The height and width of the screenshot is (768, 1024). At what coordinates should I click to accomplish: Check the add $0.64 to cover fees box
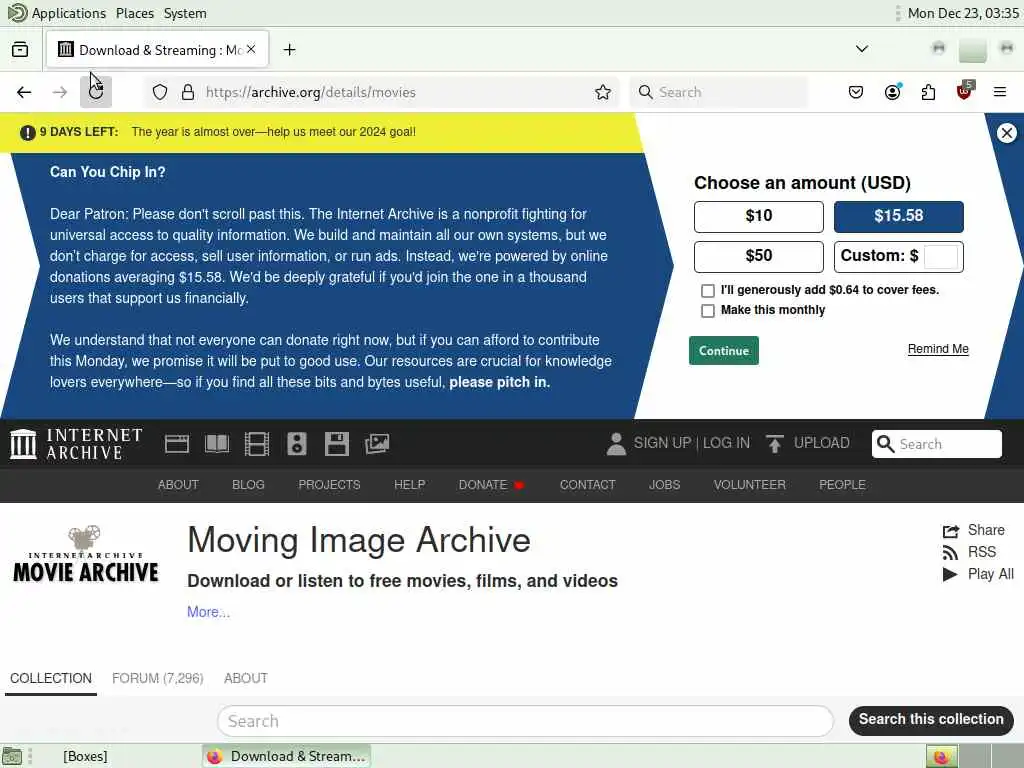point(708,291)
